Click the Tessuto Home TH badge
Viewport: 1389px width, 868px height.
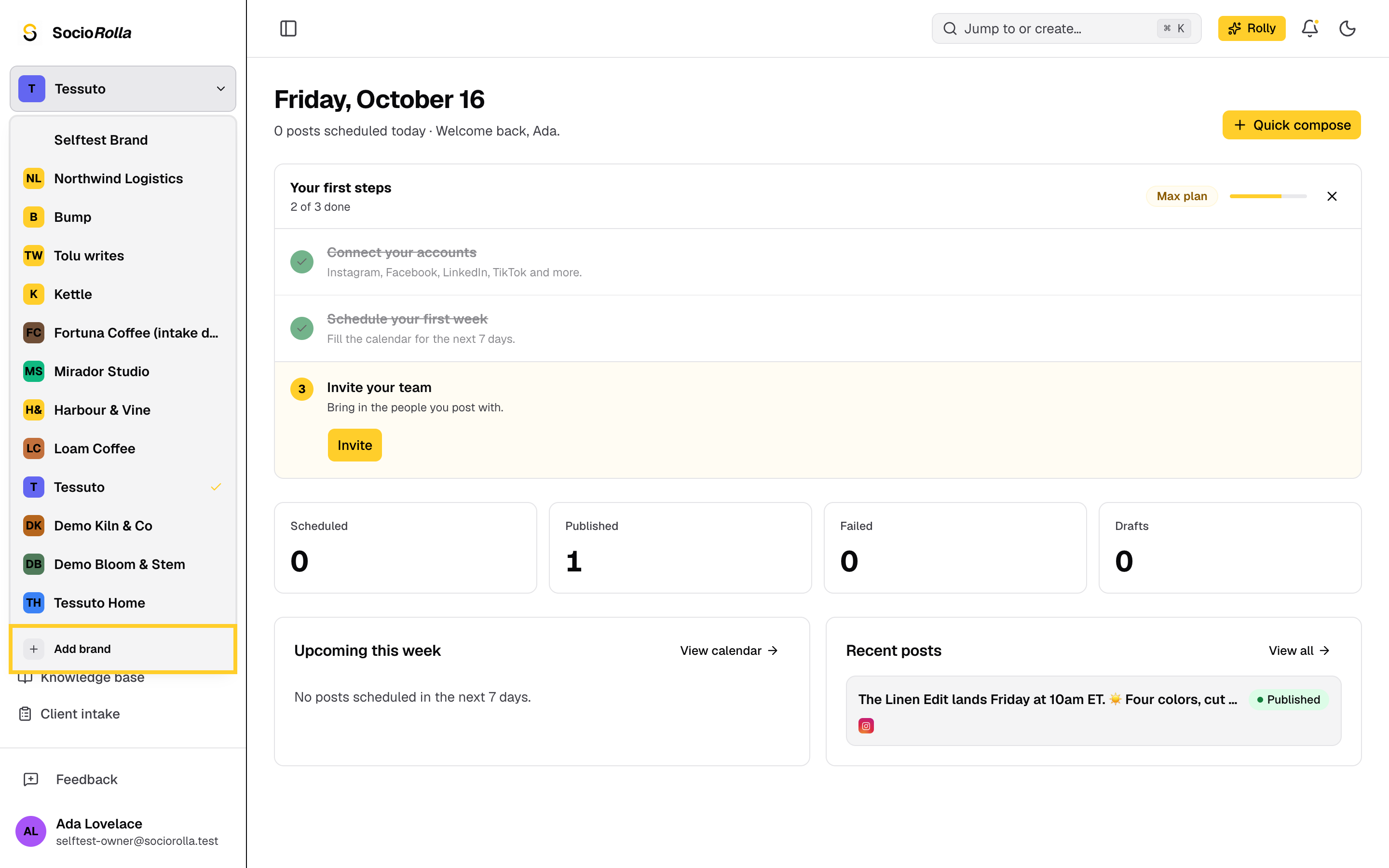(x=33, y=603)
